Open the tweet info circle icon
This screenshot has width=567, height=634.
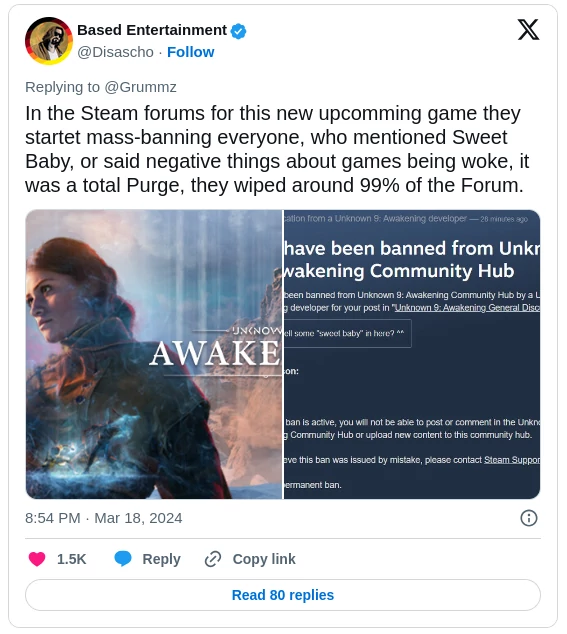pos(529,518)
